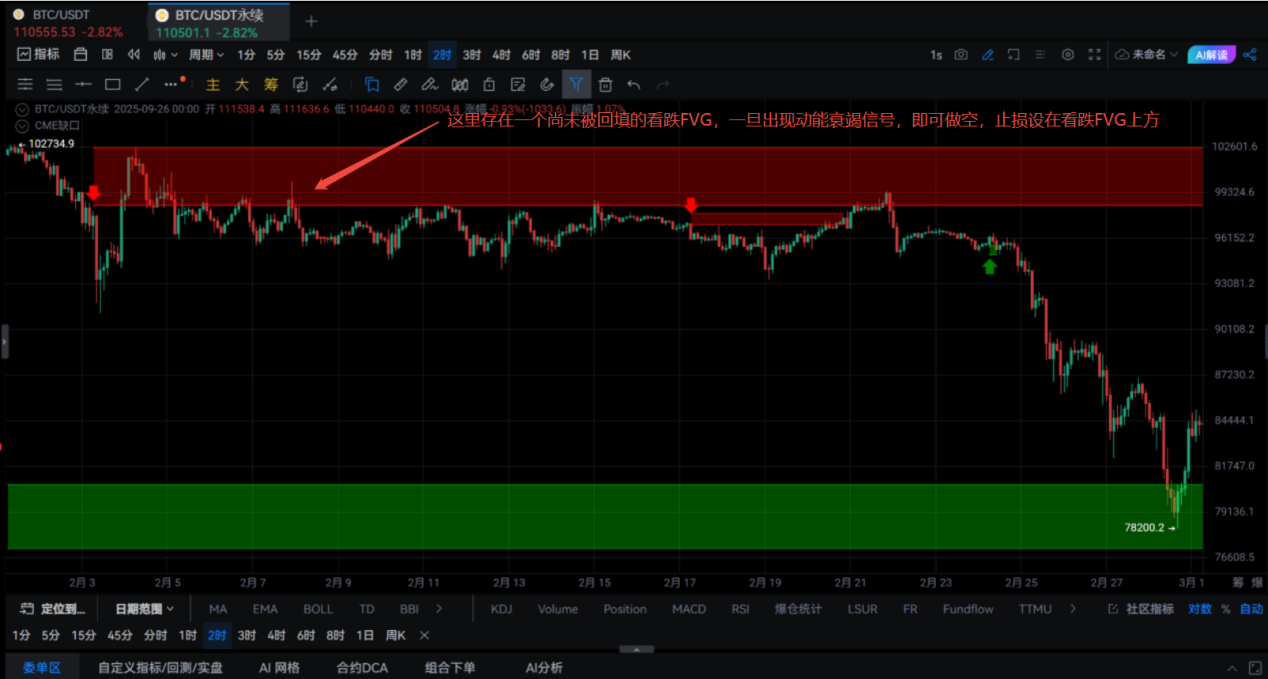Click the blue pencil drawing icon

pyautogui.click(x=988, y=55)
